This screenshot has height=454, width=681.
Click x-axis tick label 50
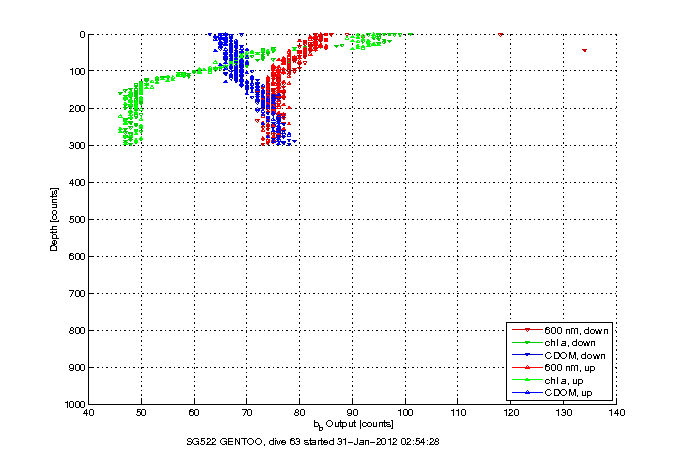click(141, 413)
